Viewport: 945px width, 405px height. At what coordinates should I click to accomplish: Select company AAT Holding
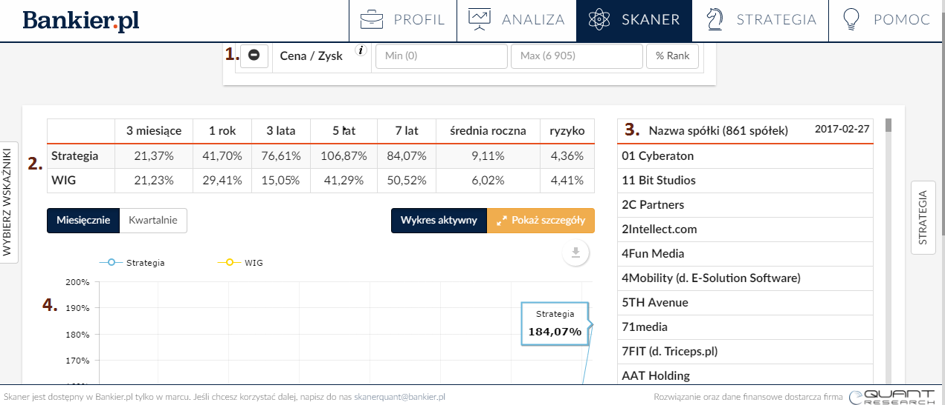pyautogui.click(x=745, y=375)
